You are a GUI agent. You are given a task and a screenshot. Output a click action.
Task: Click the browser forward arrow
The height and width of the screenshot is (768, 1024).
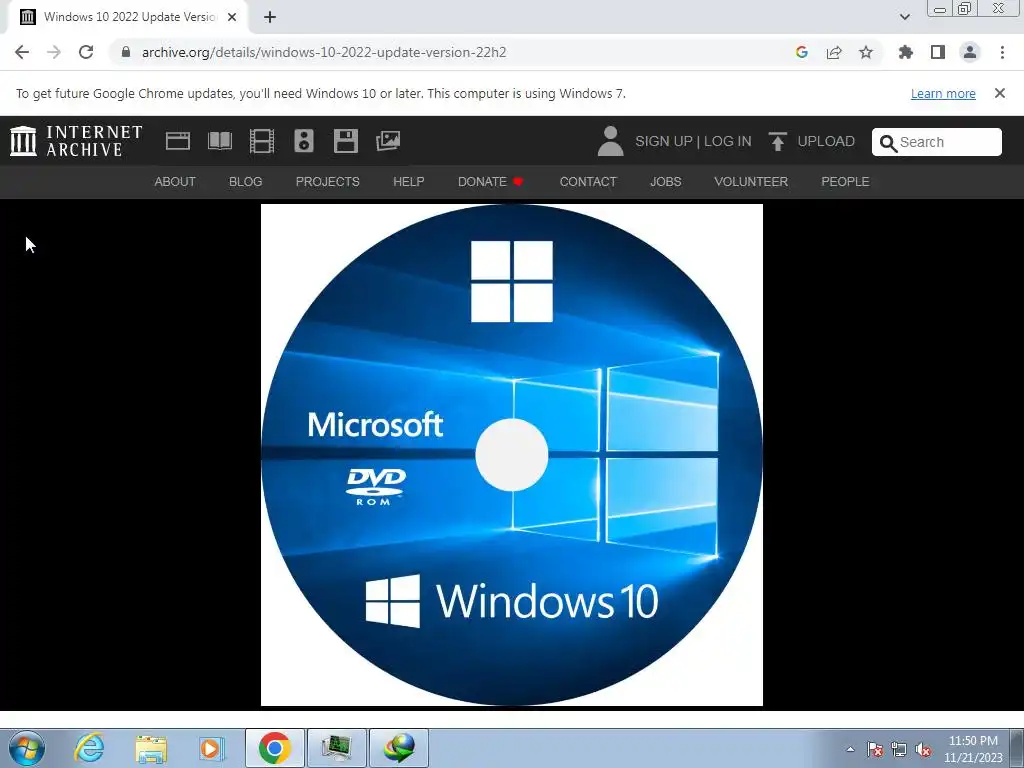[54, 52]
